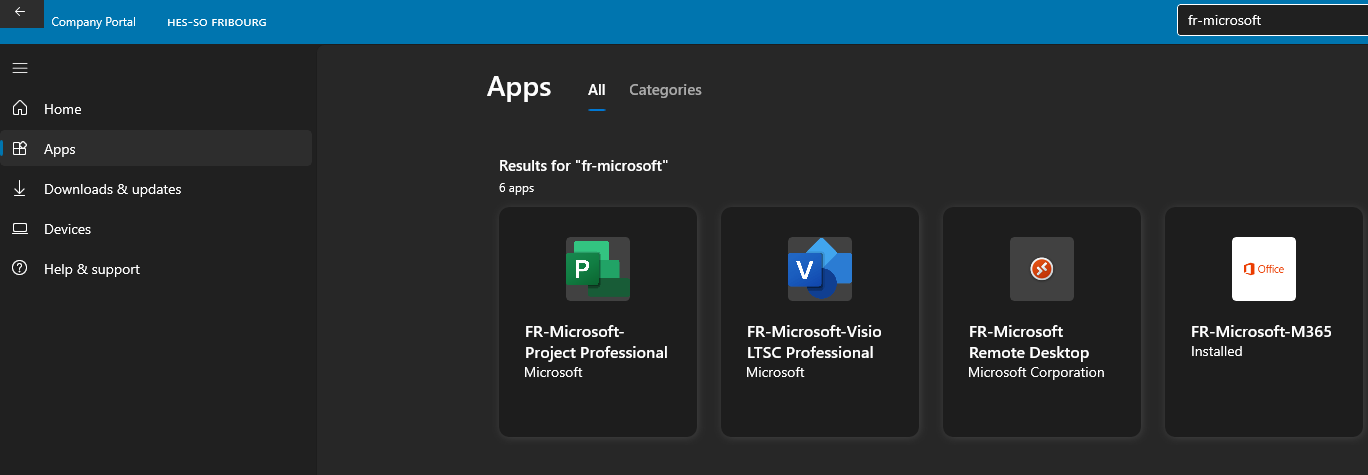Click the HES-SO FRIBOURG organization label
This screenshot has height=475, width=1368.
tap(217, 22)
